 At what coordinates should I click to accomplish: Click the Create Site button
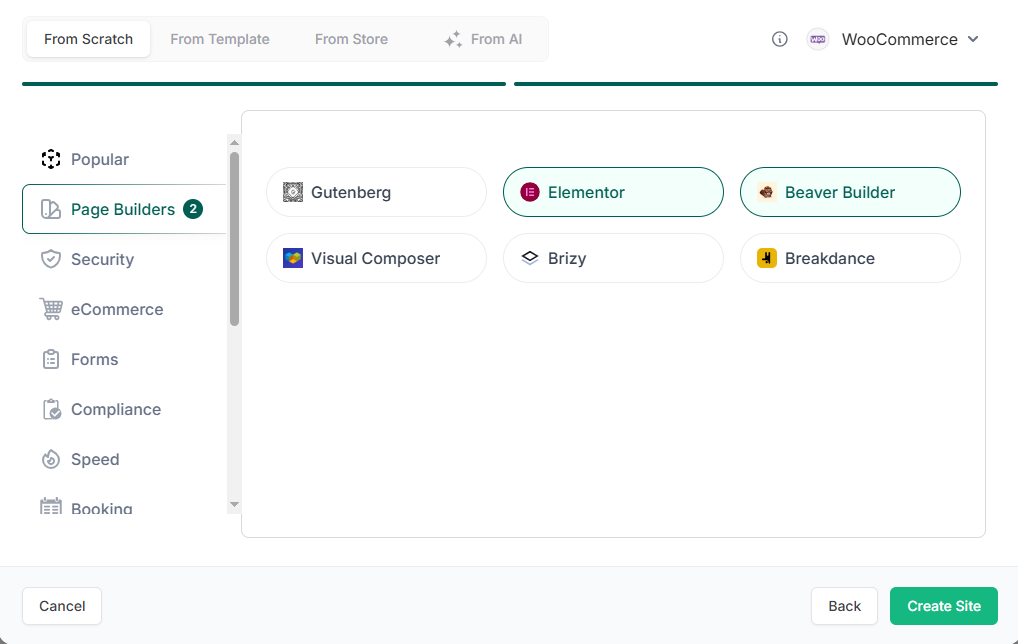[943, 606]
